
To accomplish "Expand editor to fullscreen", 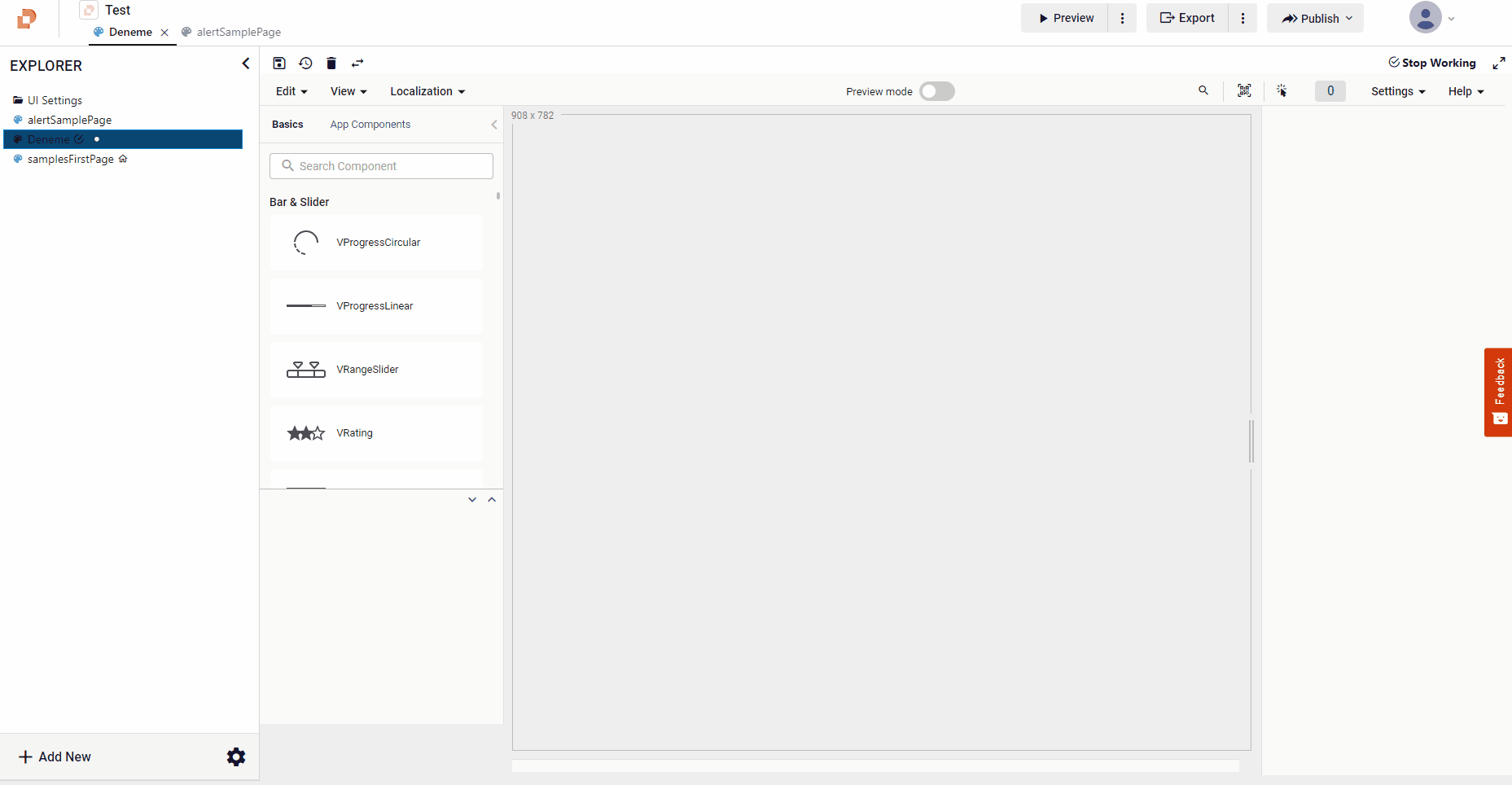I will (x=1498, y=64).
